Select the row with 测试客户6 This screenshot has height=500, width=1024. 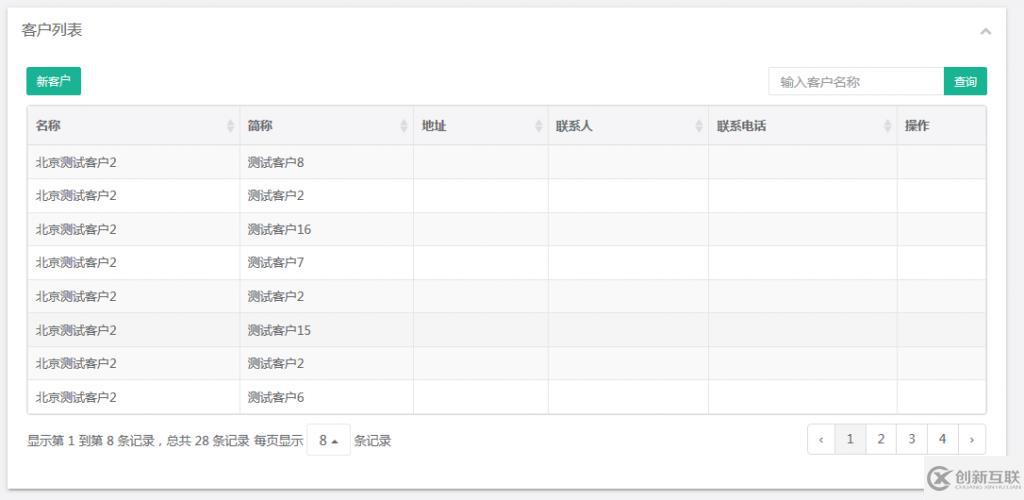click(507, 397)
